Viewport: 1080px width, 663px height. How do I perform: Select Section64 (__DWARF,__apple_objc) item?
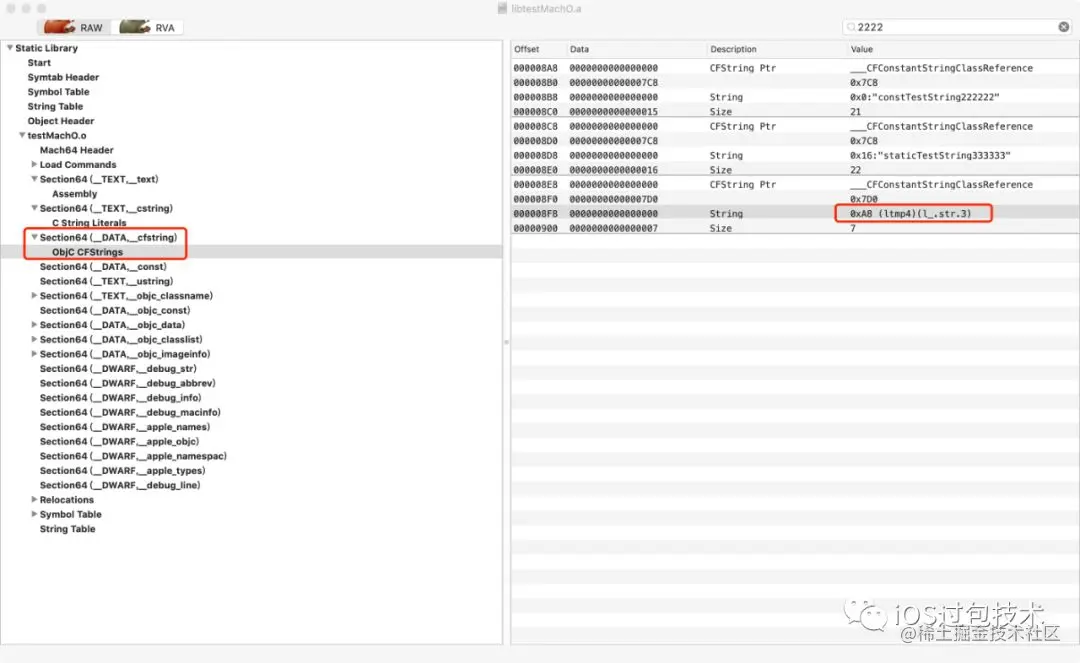(x=119, y=441)
